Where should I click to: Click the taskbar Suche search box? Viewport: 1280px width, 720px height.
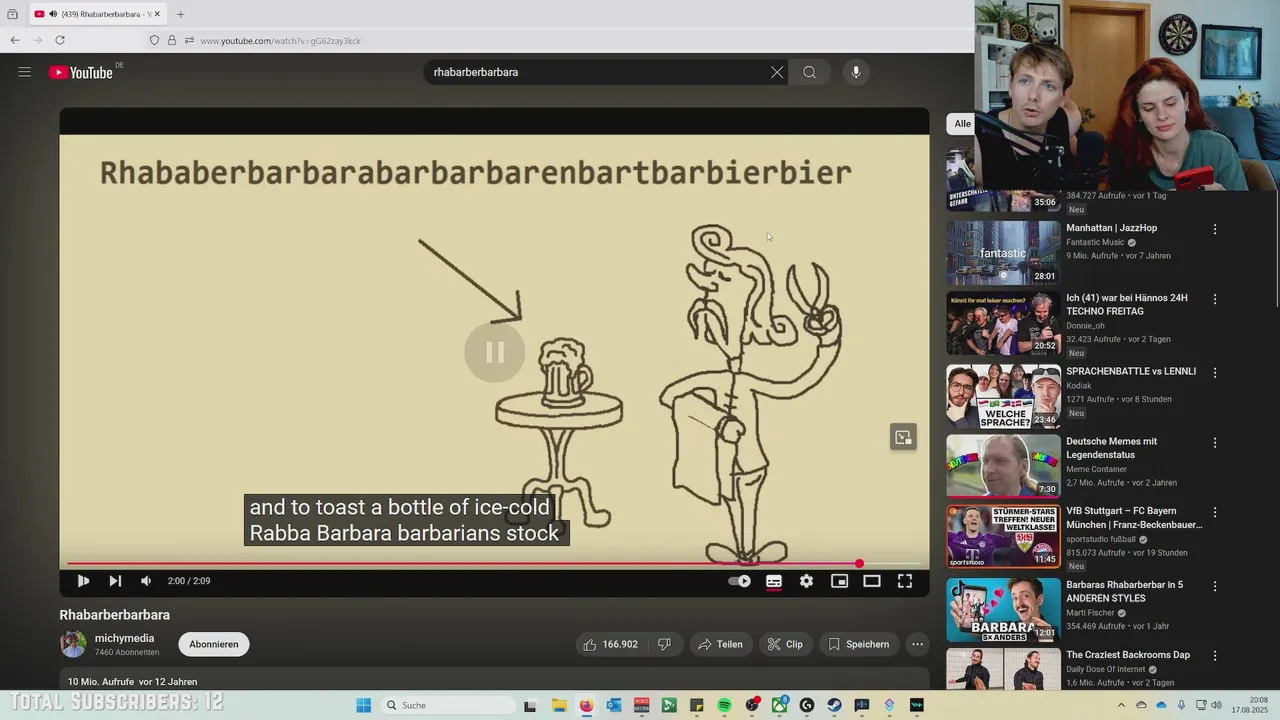click(448, 705)
